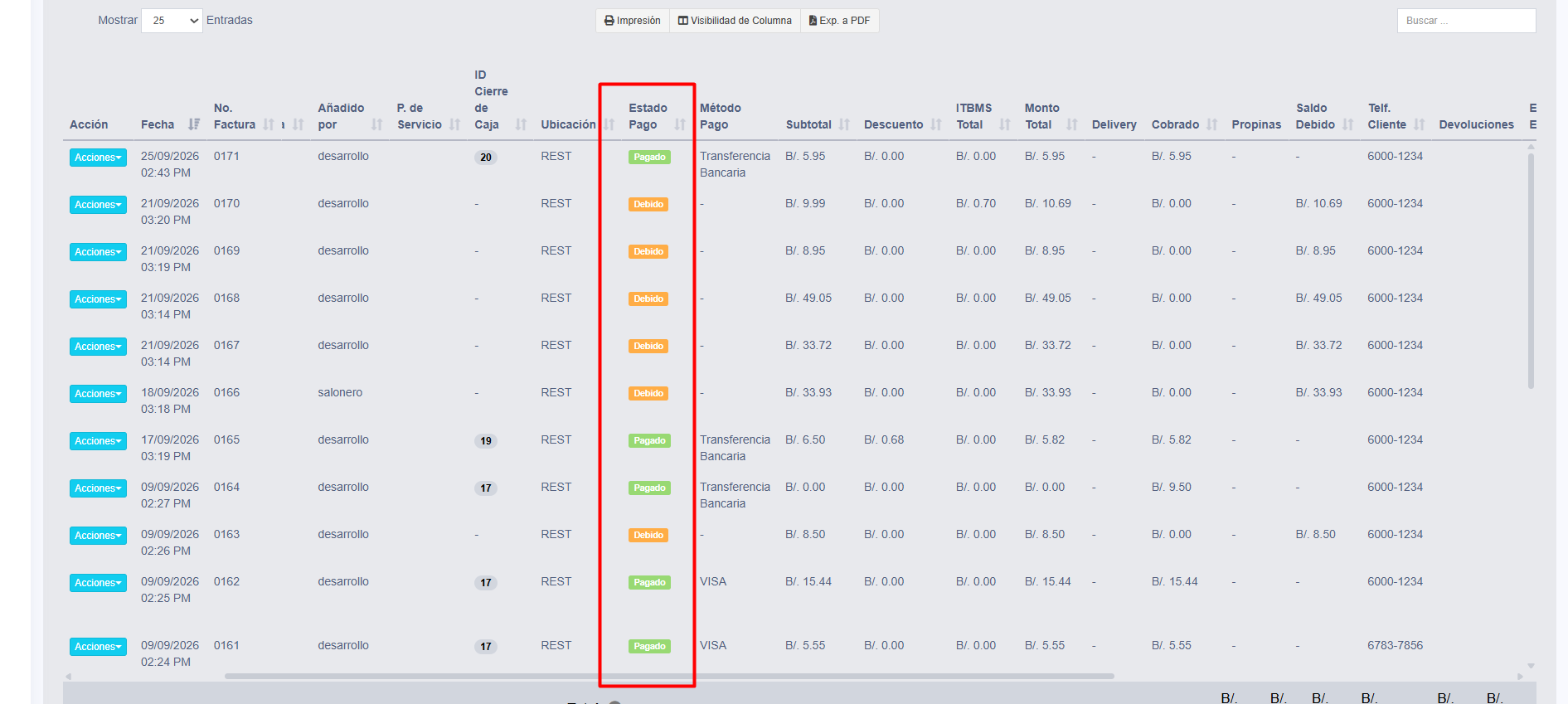Sort by the Cobrado column sort icon
This screenshot has width=1568, height=704.
point(1212,124)
